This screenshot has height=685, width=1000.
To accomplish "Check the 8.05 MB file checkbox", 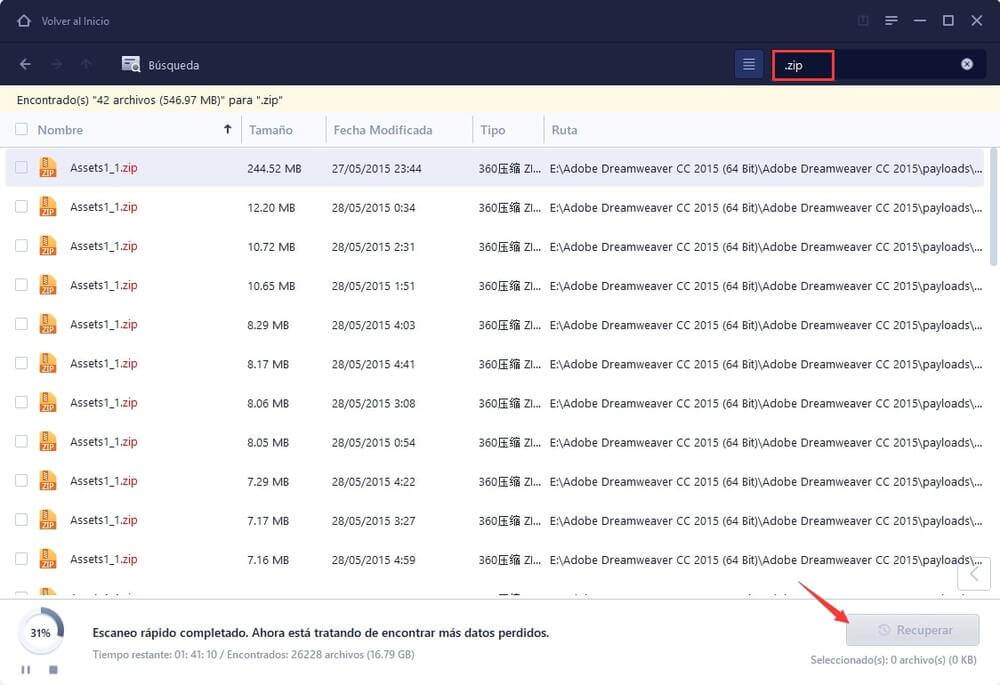I will (21, 441).
